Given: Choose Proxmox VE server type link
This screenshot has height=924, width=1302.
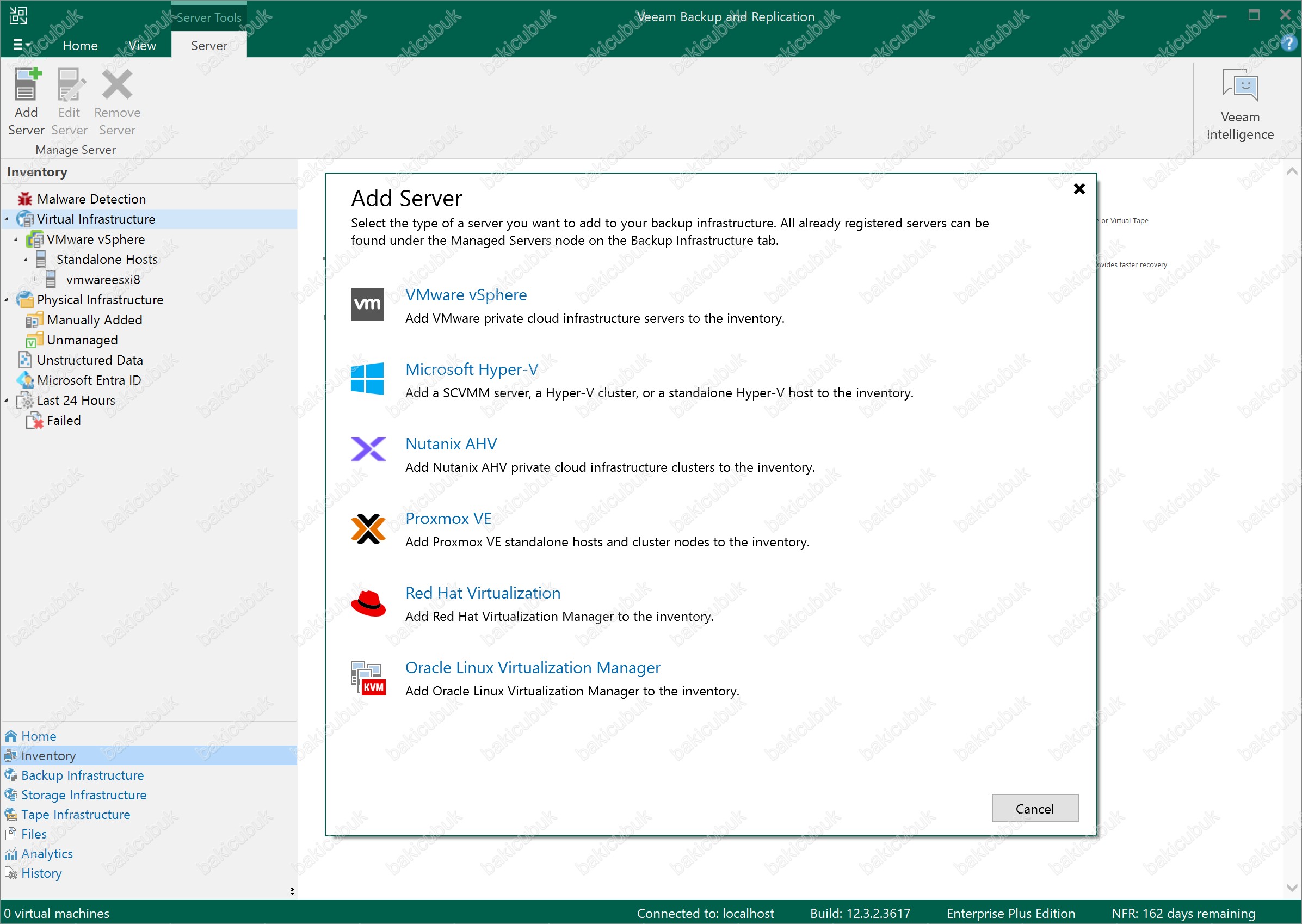Looking at the screenshot, I should pos(448,519).
